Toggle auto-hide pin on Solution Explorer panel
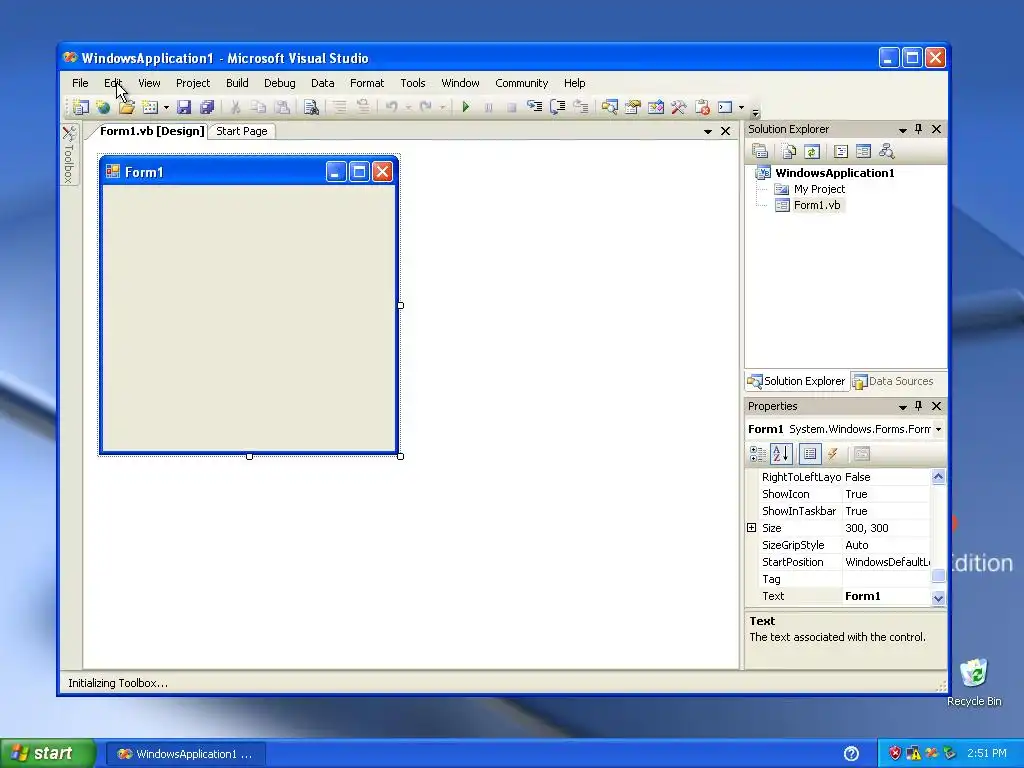 918,129
